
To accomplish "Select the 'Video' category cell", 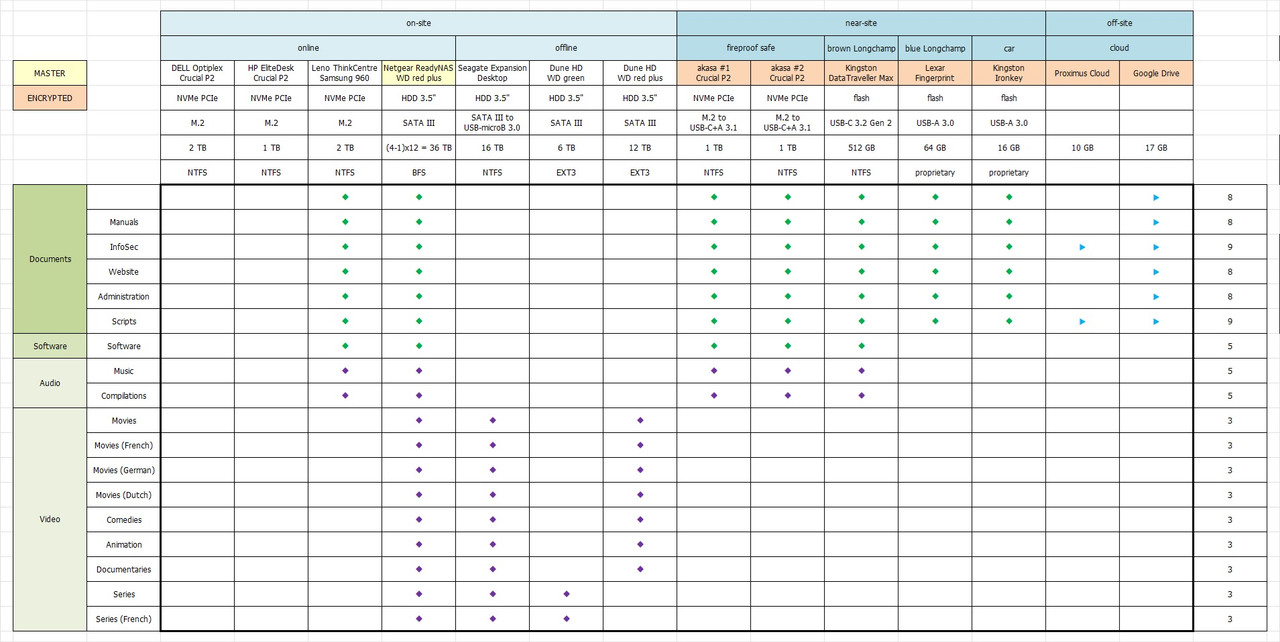I will click(50, 520).
